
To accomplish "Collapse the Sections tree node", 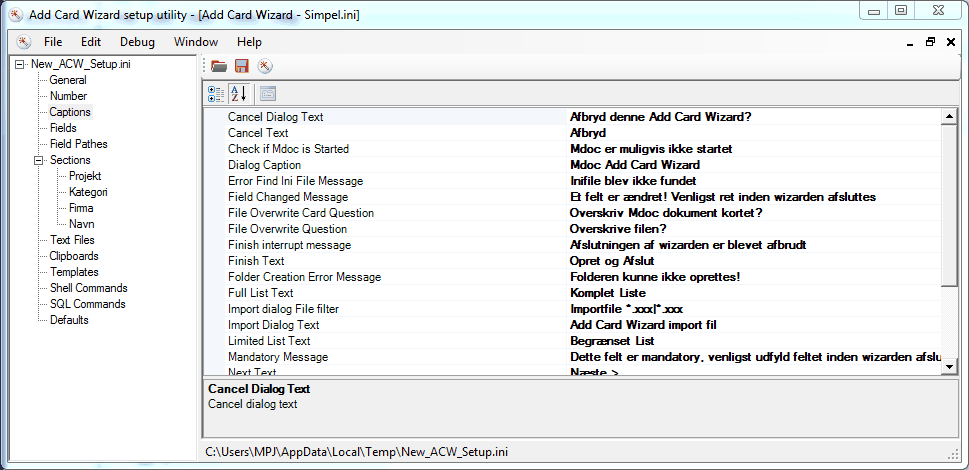I will [x=39, y=160].
